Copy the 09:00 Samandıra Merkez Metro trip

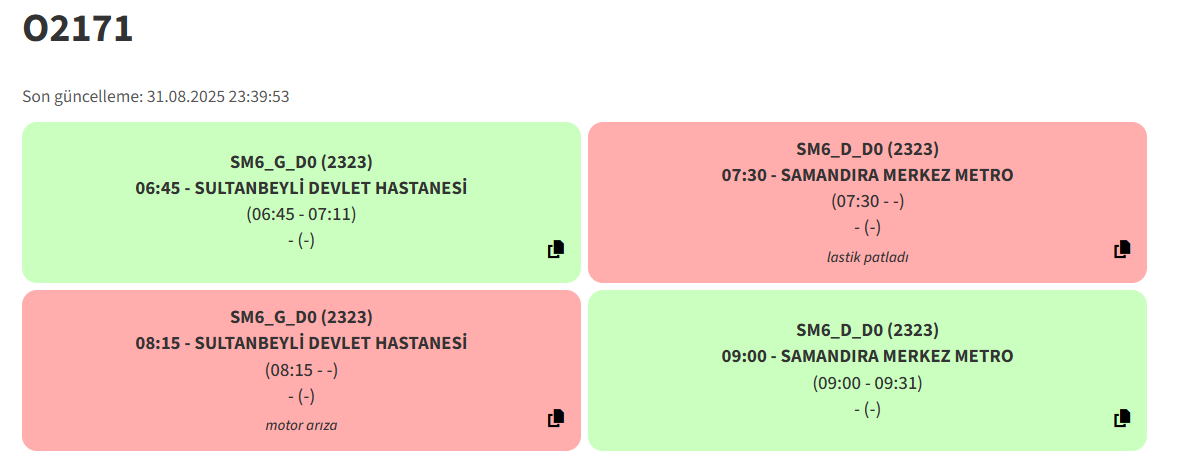pyautogui.click(x=1122, y=418)
